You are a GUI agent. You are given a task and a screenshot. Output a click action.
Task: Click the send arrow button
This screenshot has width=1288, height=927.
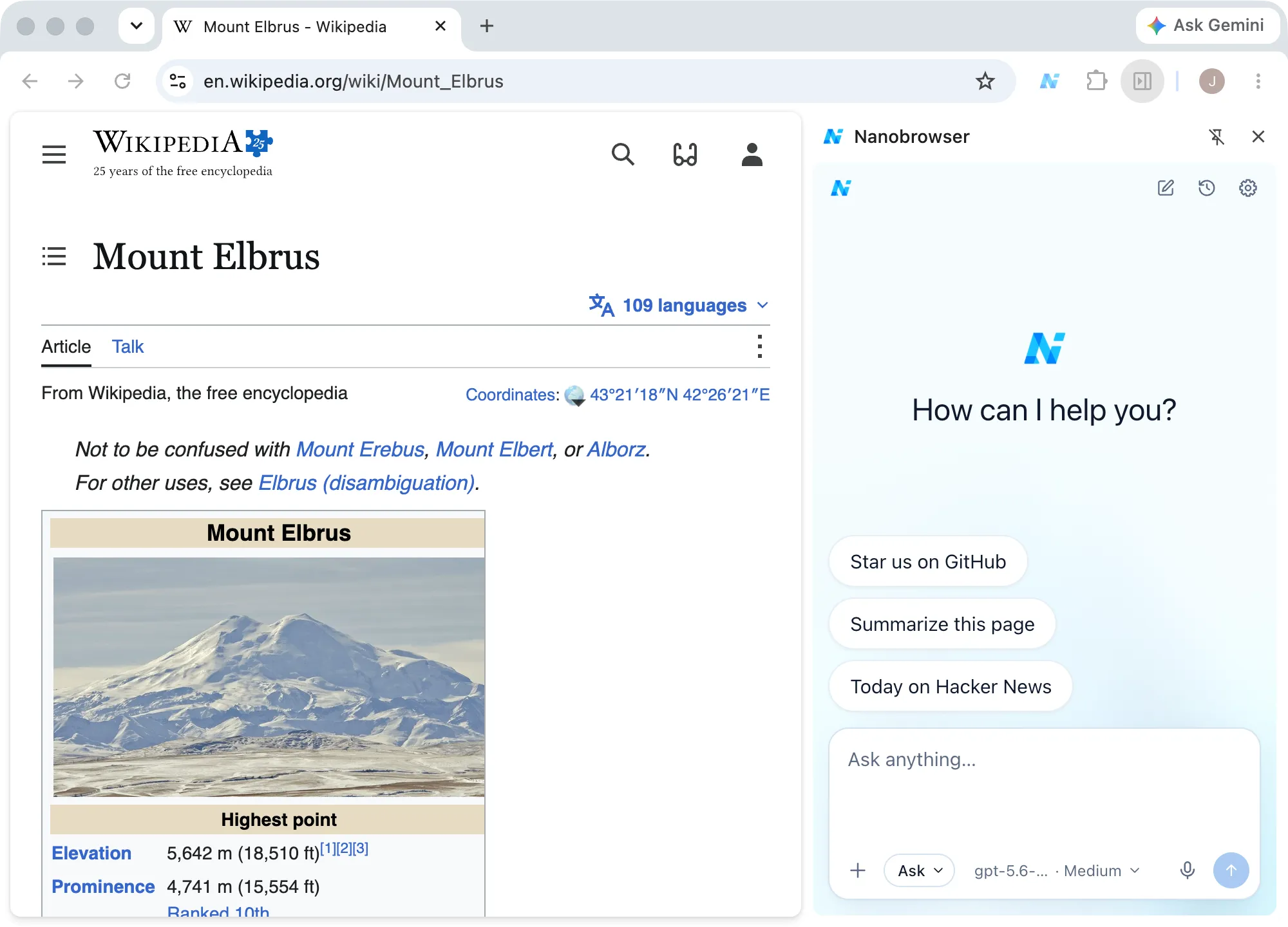[1231, 870]
